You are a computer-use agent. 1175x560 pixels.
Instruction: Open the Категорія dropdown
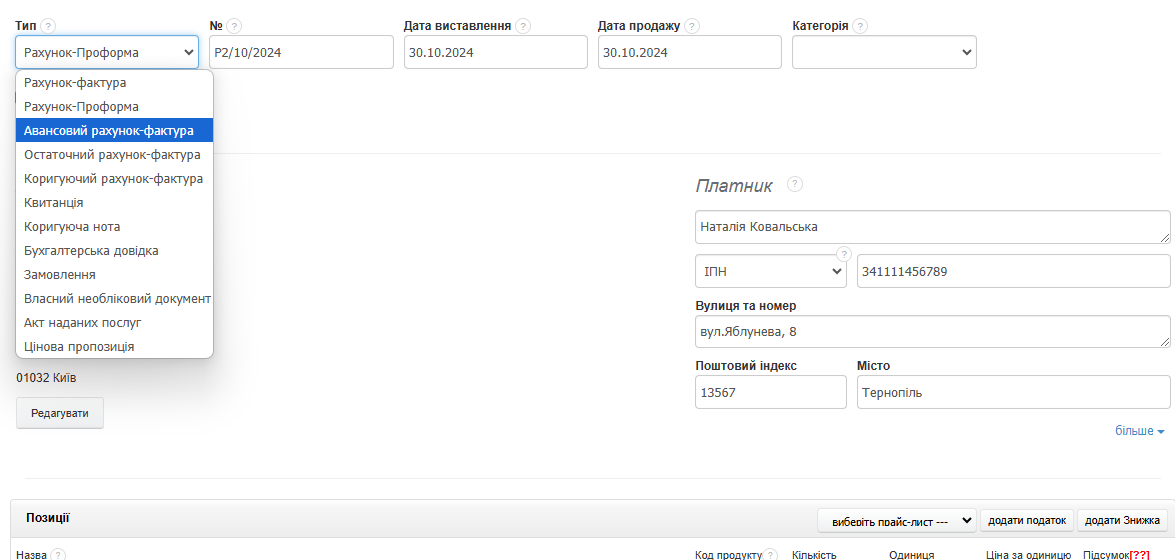click(884, 52)
